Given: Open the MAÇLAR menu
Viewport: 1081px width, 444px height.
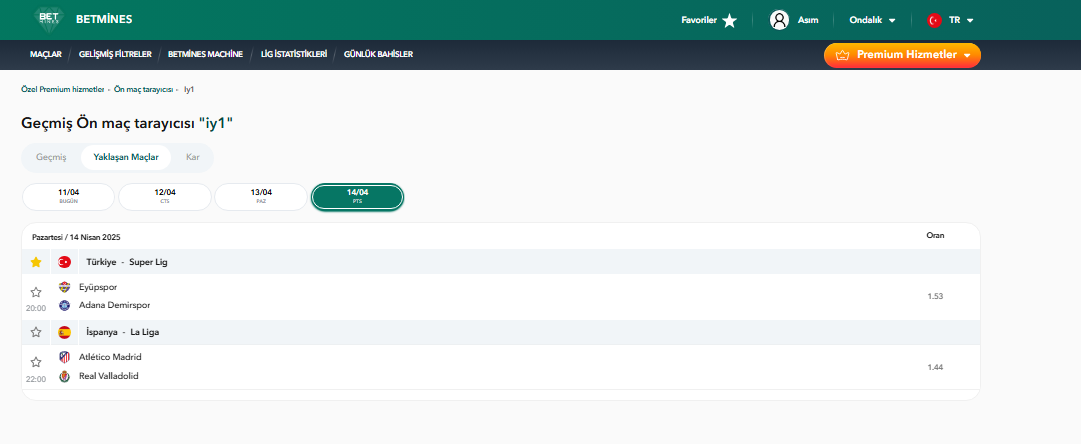Looking at the screenshot, I should (46, 54).
